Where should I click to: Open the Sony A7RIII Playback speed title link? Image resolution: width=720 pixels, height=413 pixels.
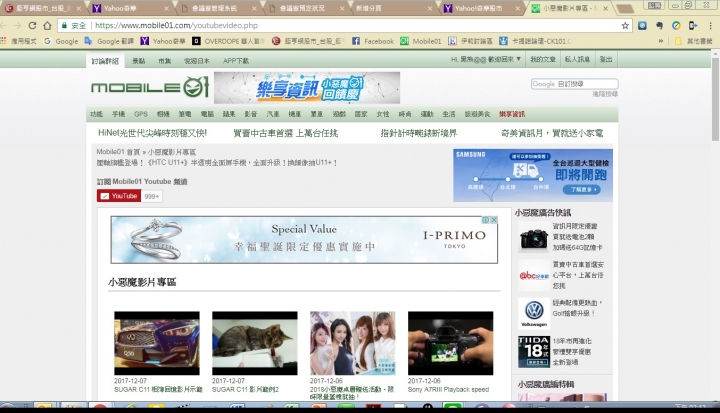[x=448, y=390]
